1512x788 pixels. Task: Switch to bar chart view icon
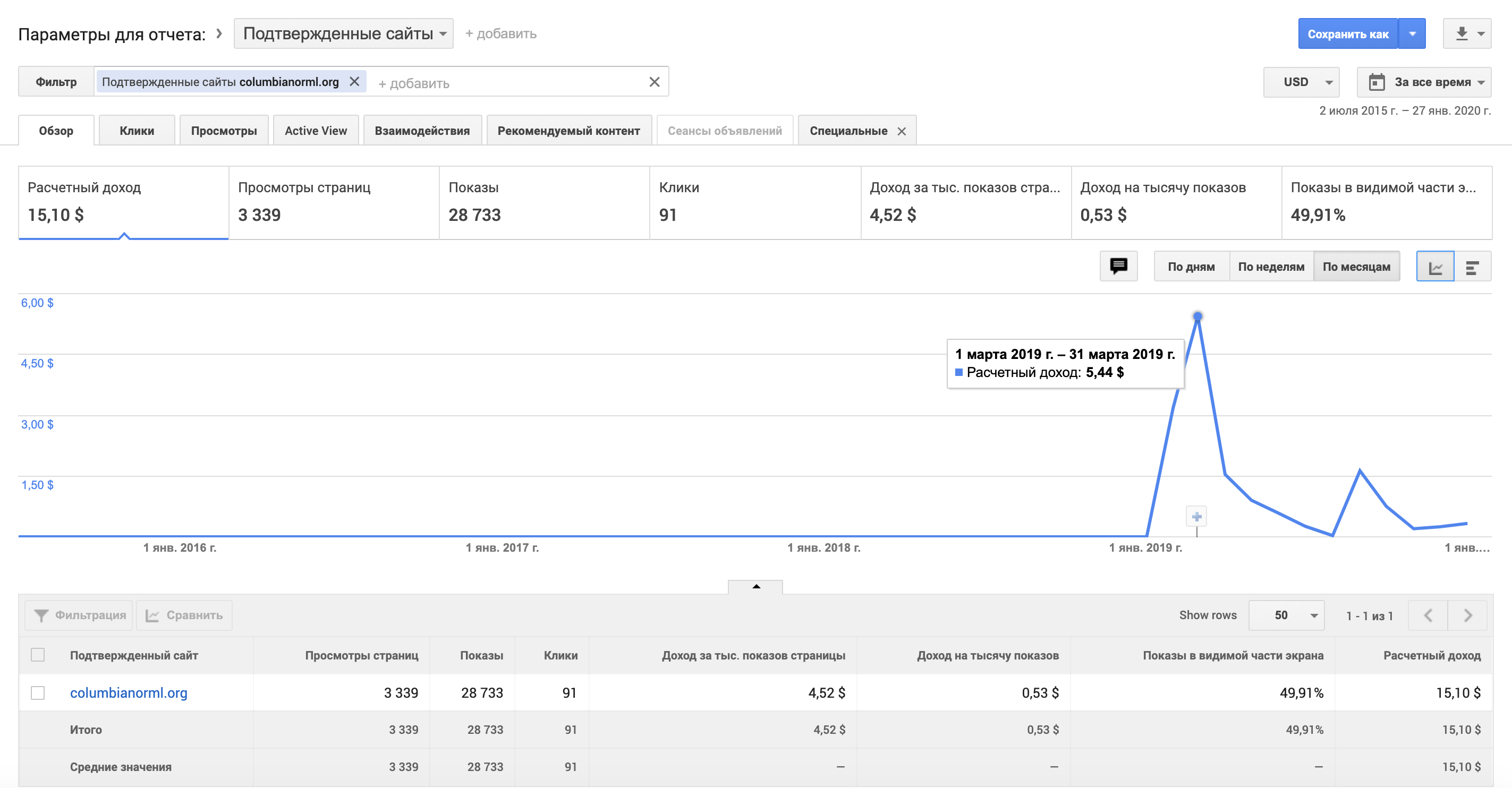[x=1472, y=267]
